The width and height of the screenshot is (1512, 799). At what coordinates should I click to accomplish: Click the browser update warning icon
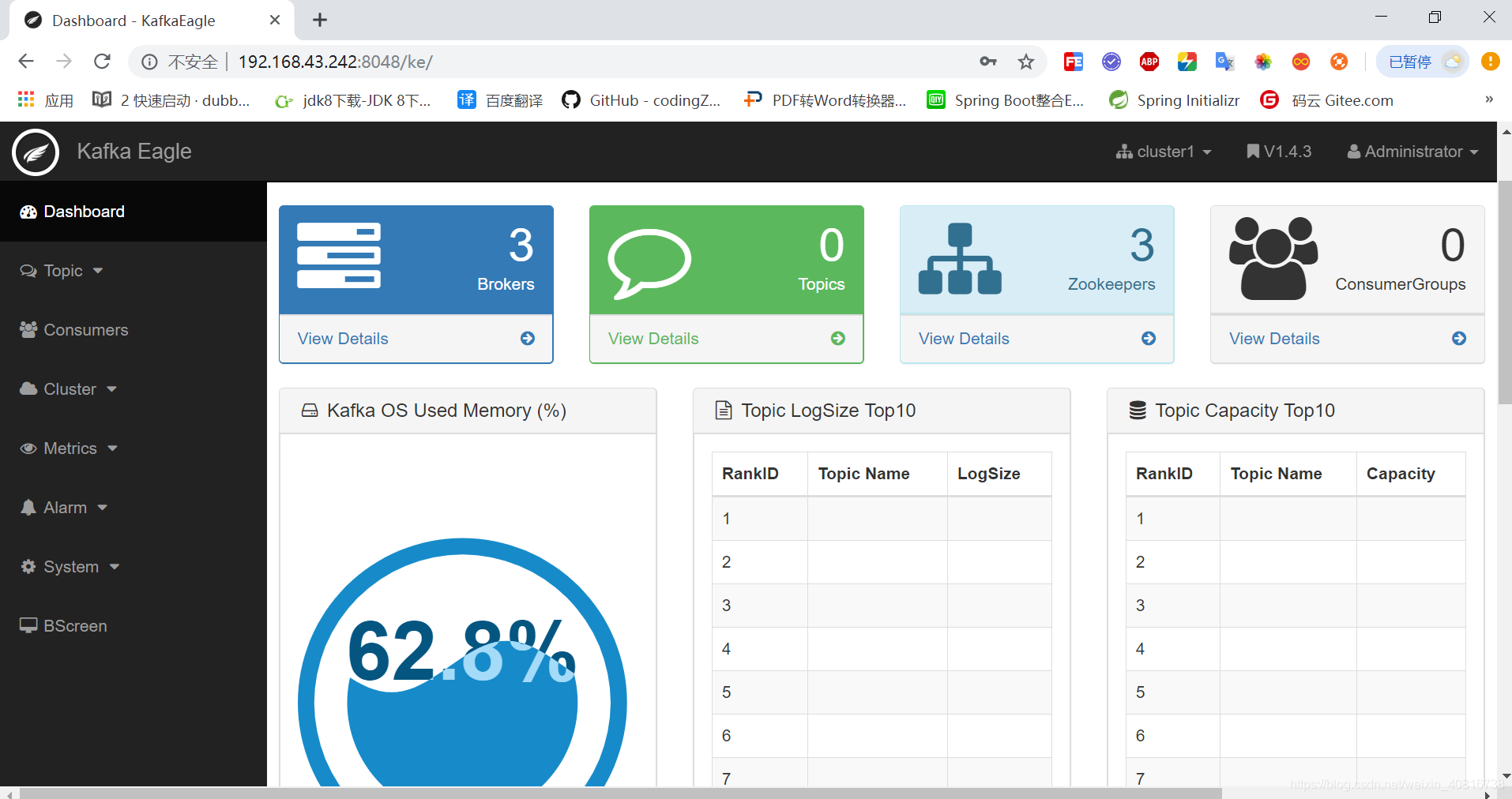point(1490,62)
